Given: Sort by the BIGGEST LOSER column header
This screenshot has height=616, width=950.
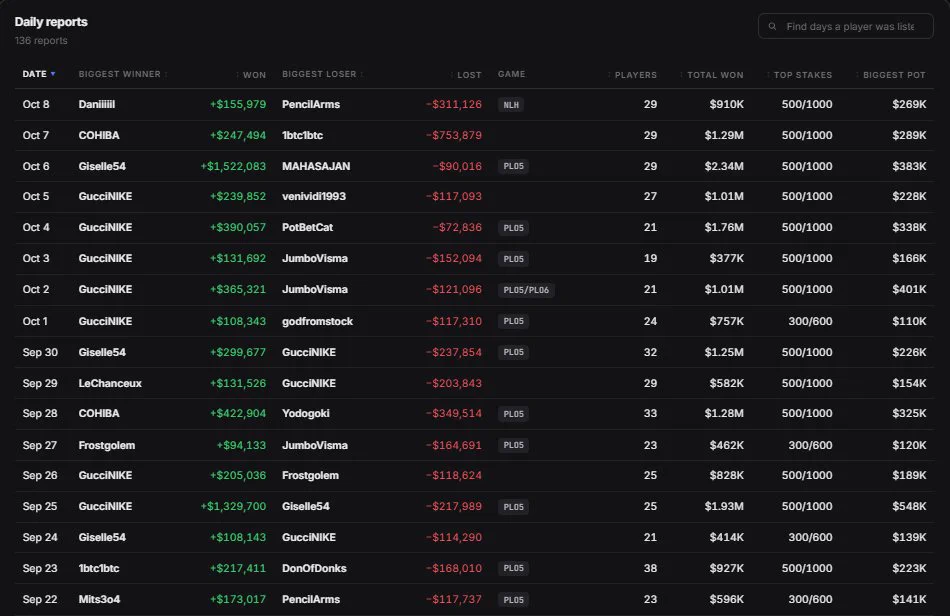Looking at the screenshot, I should pos(319,74).
